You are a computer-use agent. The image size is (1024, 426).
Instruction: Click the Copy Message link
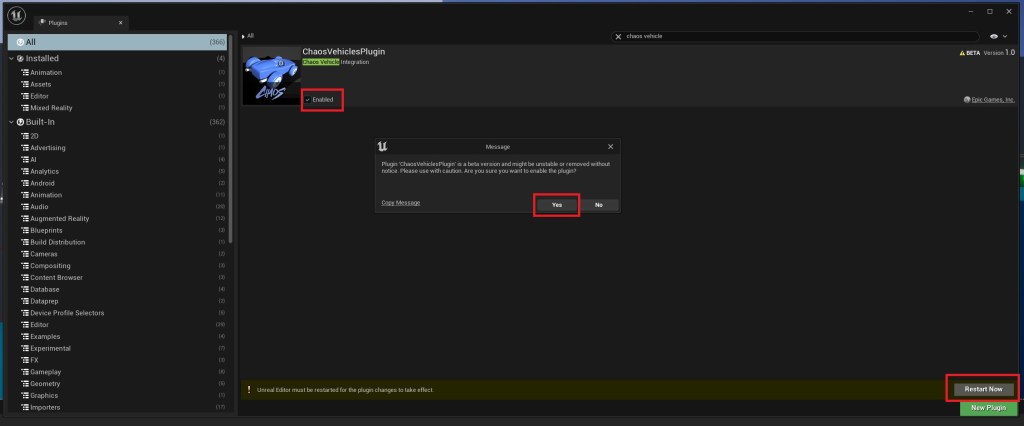400,203
